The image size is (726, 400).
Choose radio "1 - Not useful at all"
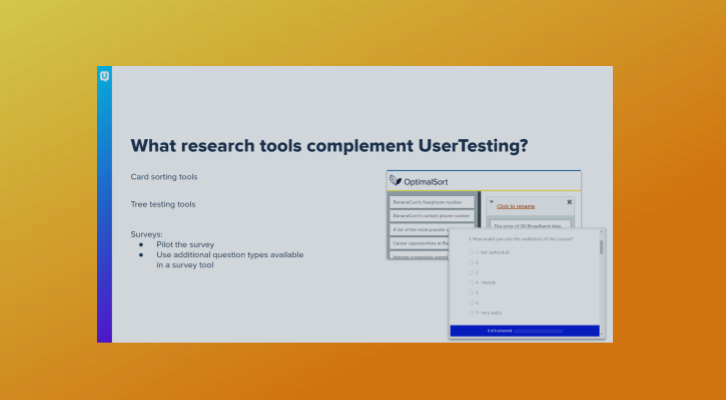pyautogui.click(x=471, y=252)
